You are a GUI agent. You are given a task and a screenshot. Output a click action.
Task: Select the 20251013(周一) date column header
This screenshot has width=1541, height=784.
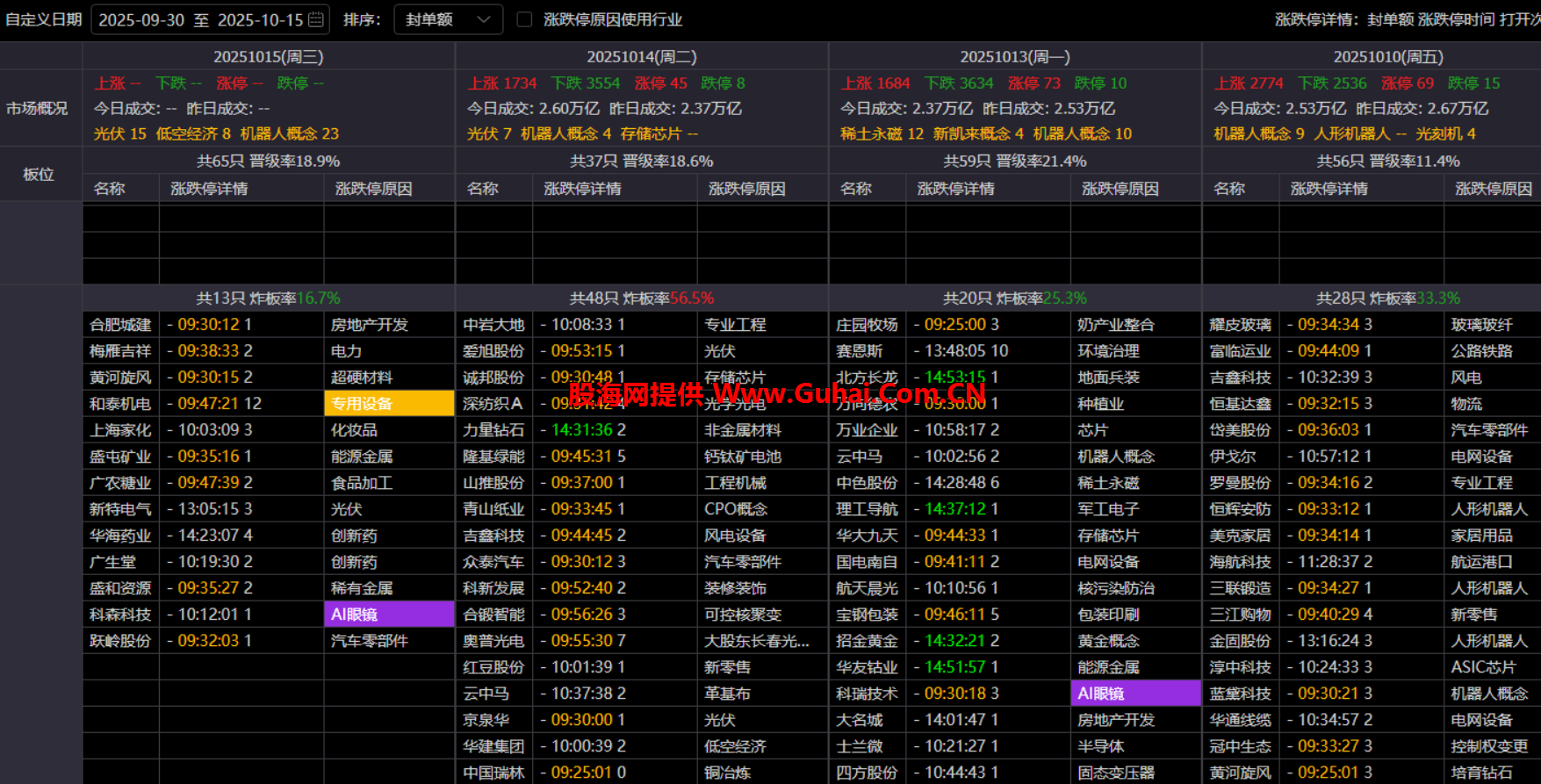coord(1015,56)
